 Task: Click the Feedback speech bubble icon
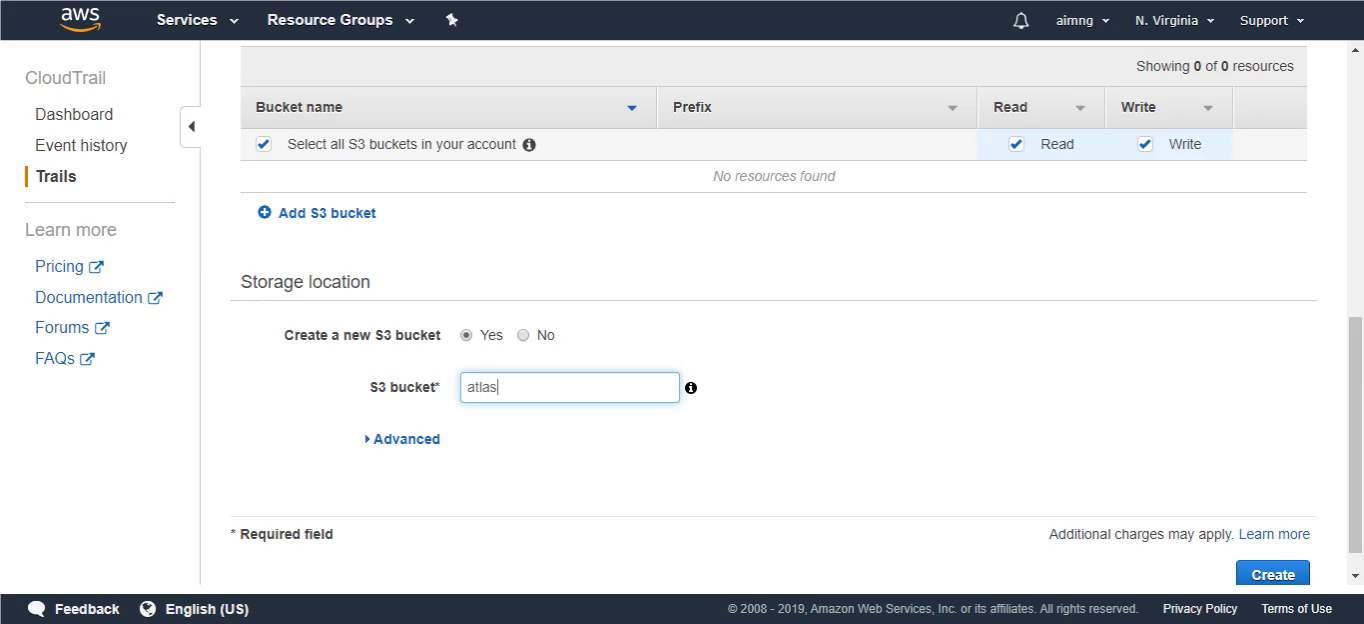coord(37,609)
